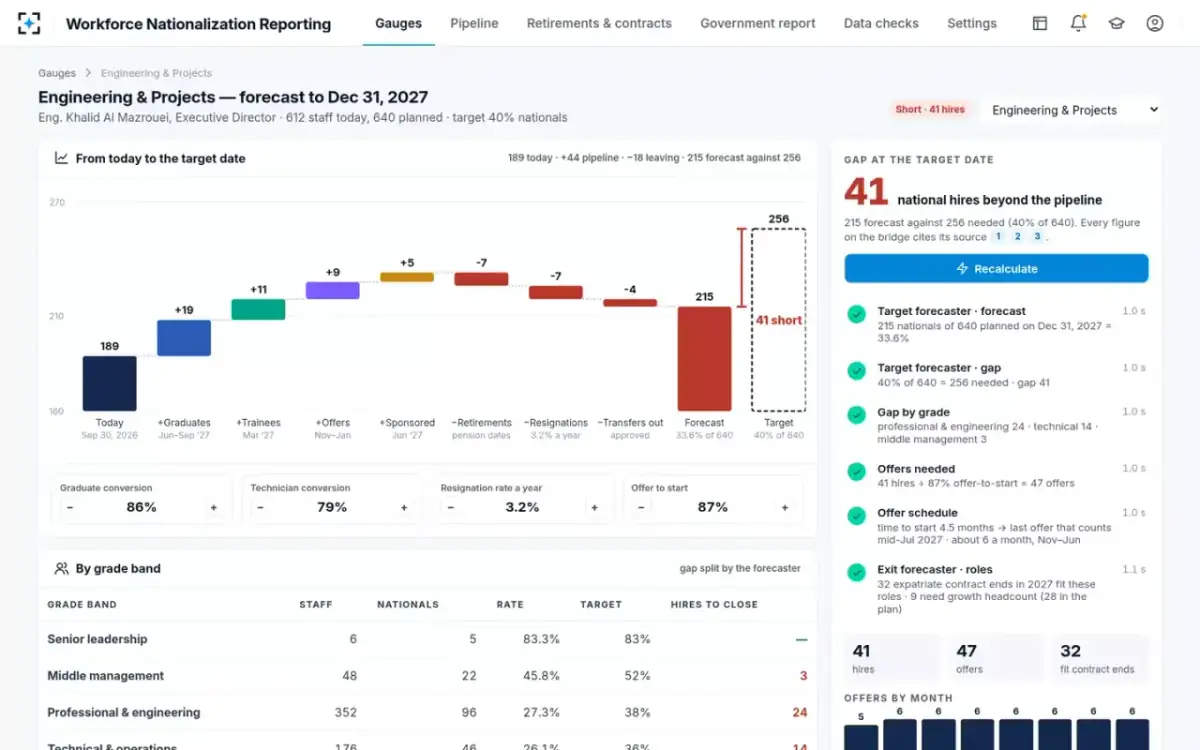Open source citation 3

1037,237
